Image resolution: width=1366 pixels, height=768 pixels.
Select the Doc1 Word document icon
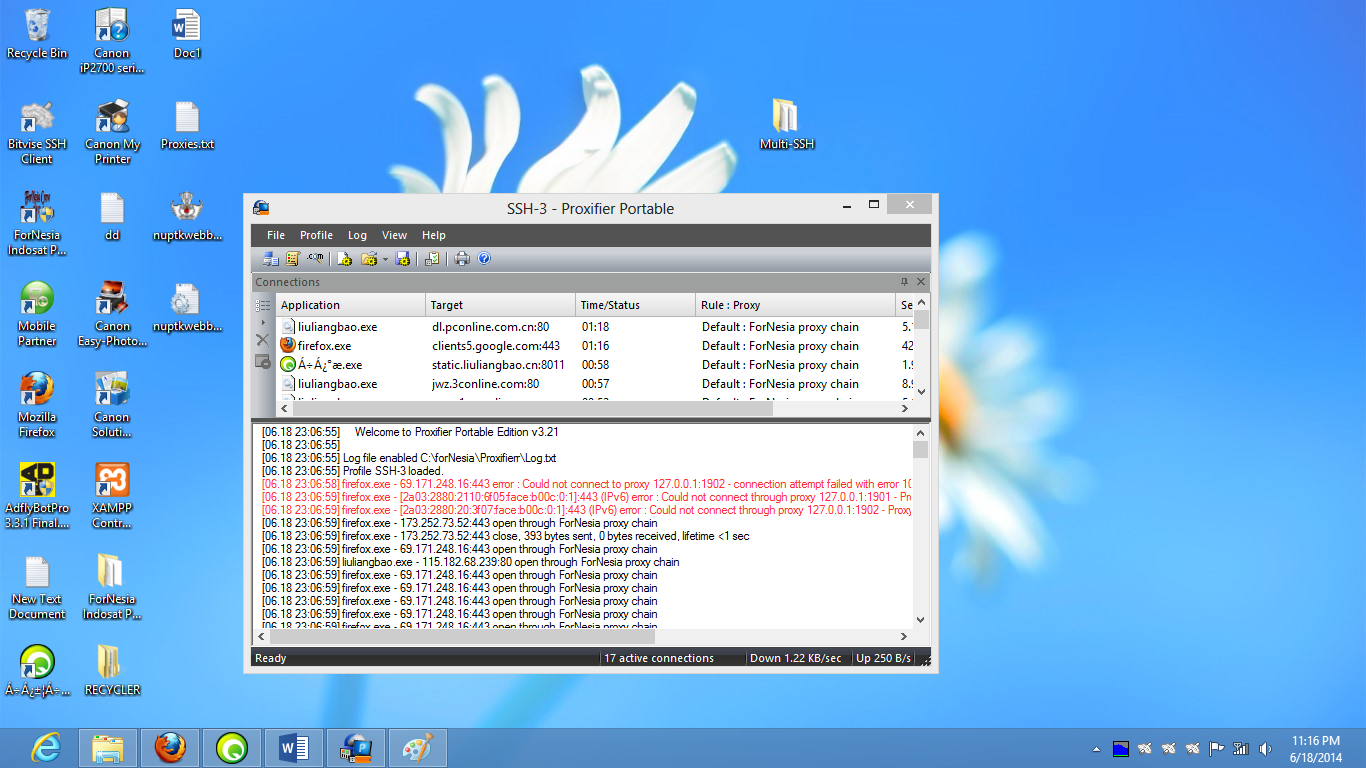pos(187,33)
